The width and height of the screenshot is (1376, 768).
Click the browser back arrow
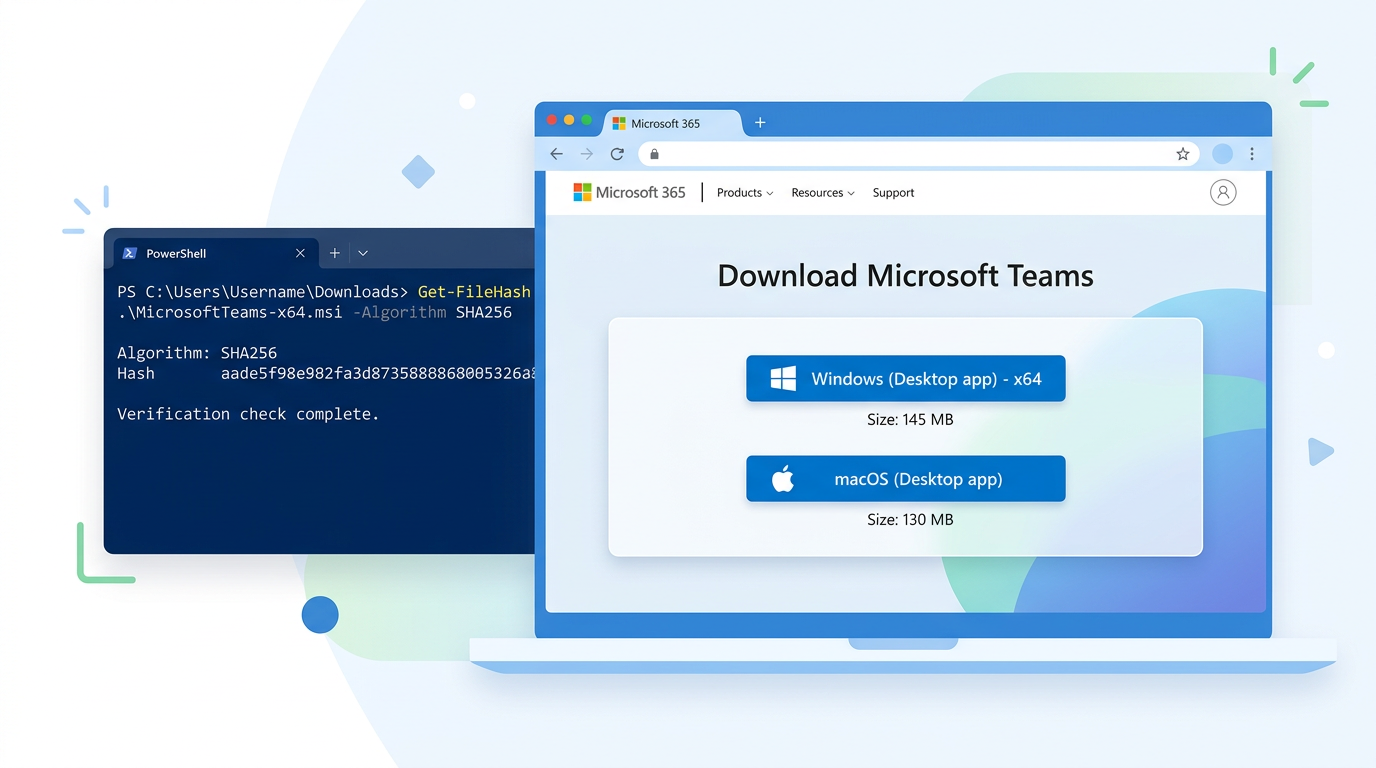(x=557, y=154)
